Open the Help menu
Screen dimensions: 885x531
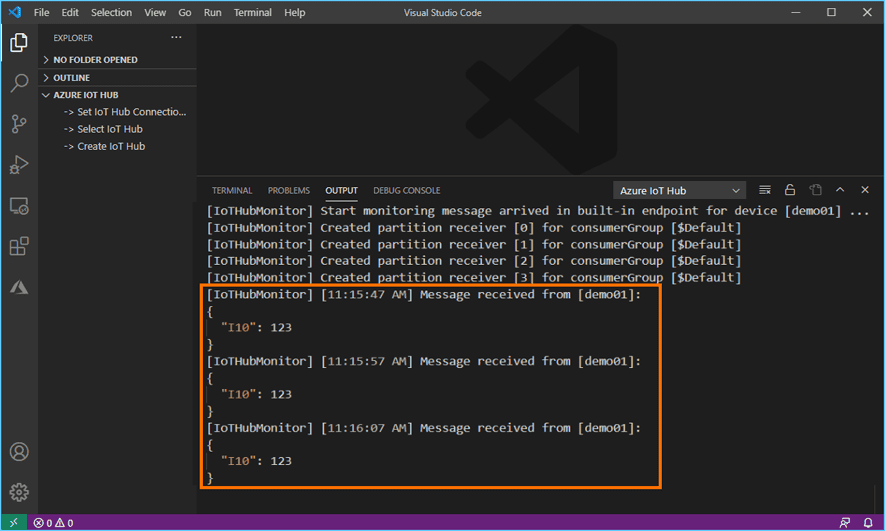(x=294, y=12)
